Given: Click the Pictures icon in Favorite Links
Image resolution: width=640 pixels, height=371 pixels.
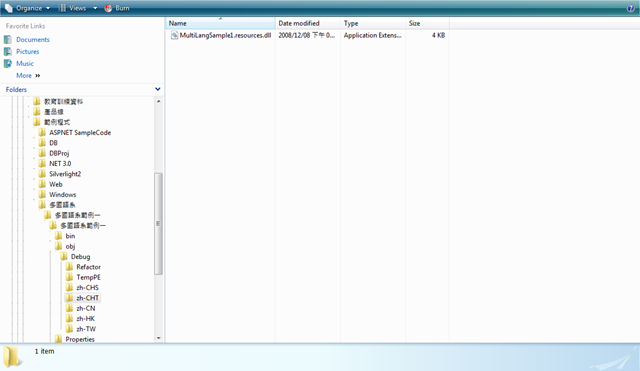Looking at the screenshot, I should click(8, 51).
